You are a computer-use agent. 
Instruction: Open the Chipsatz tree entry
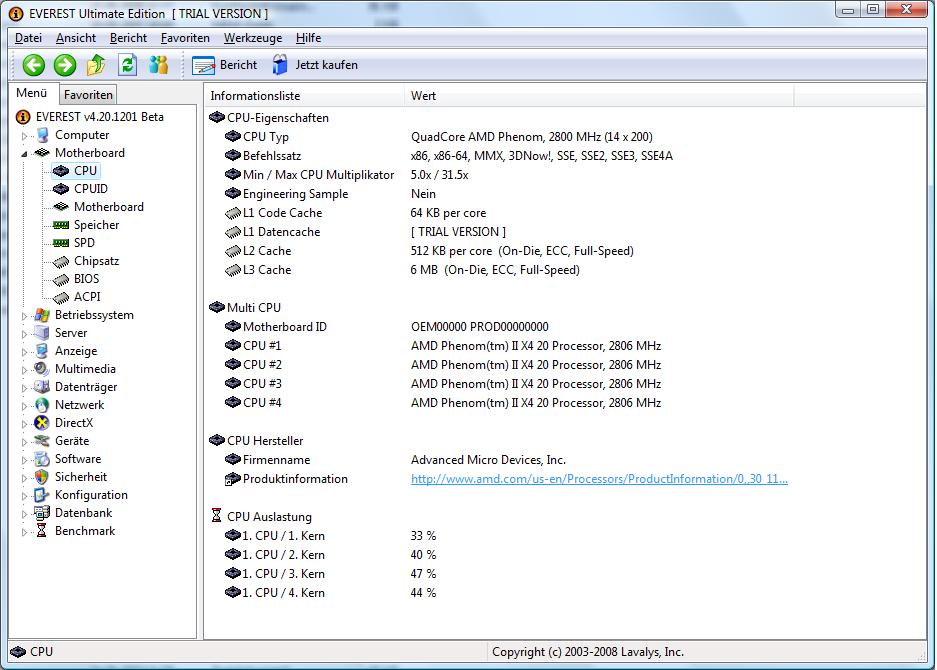click(x=96, y=261)
